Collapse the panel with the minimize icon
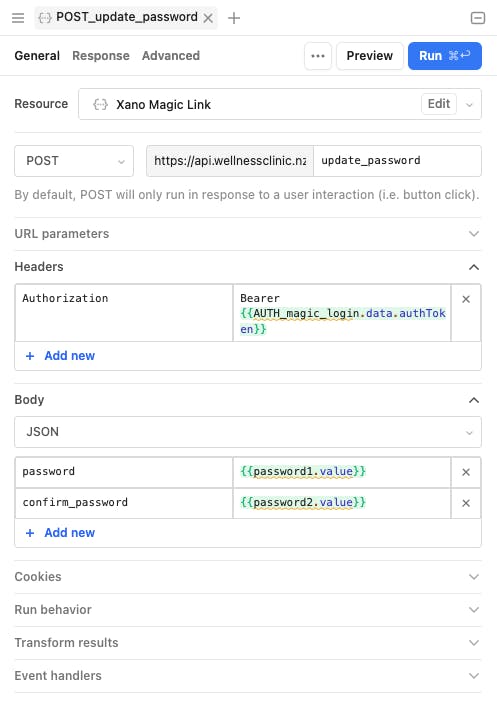Screen dimensions: 497x707 coord(478,18)
